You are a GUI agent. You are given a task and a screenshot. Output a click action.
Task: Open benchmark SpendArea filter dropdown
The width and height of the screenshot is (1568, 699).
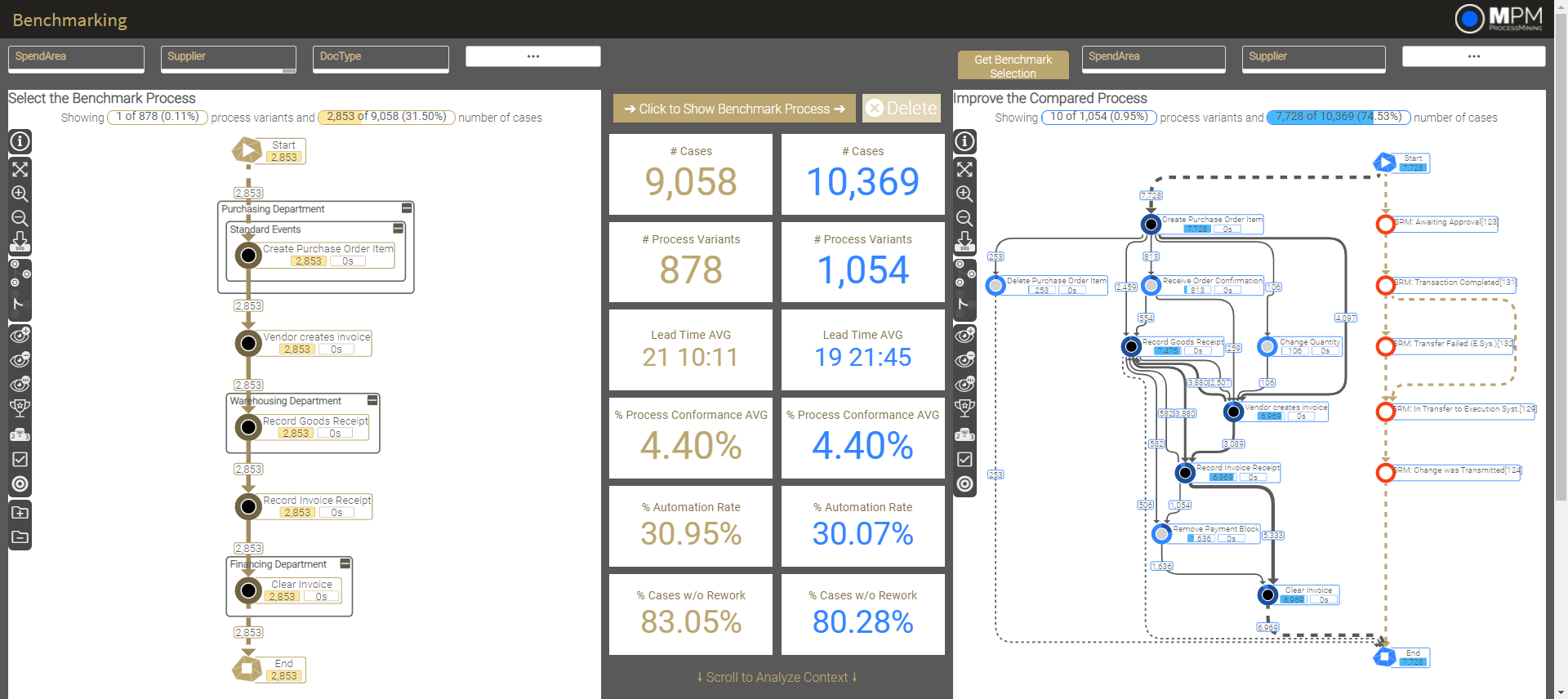point(76,59)
